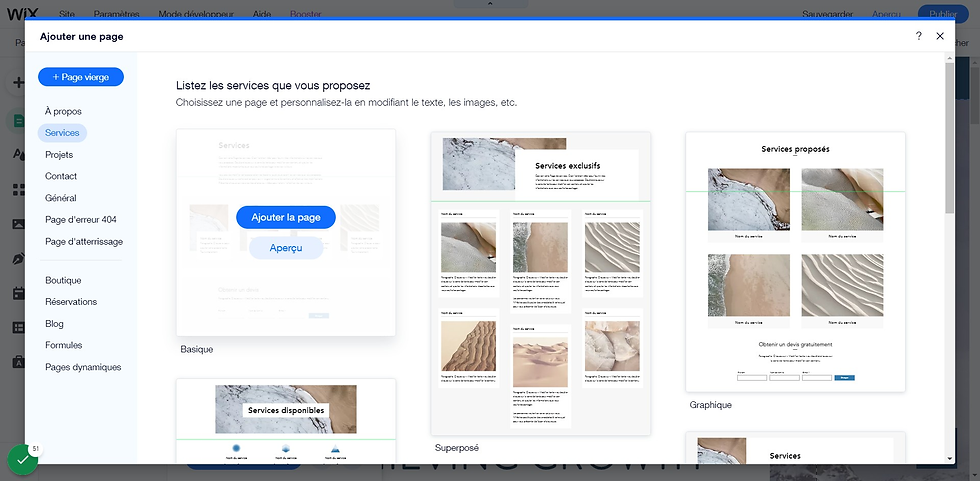Click the scrollbar up arrow

tap(950, 57)
